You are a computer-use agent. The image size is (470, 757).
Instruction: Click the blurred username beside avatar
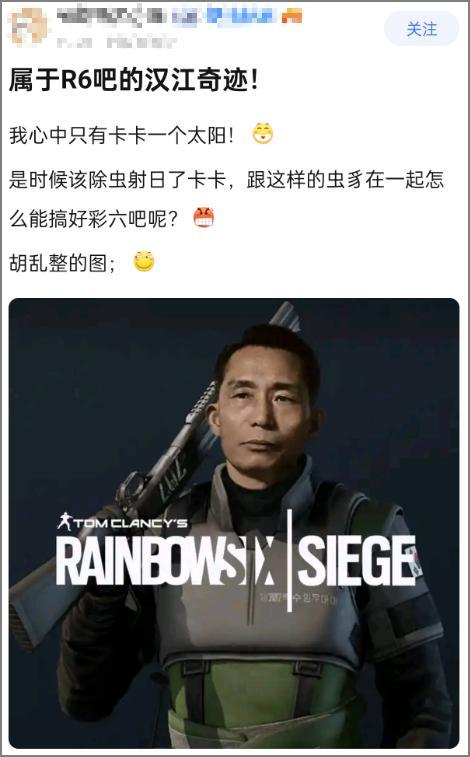coord(110,16)
